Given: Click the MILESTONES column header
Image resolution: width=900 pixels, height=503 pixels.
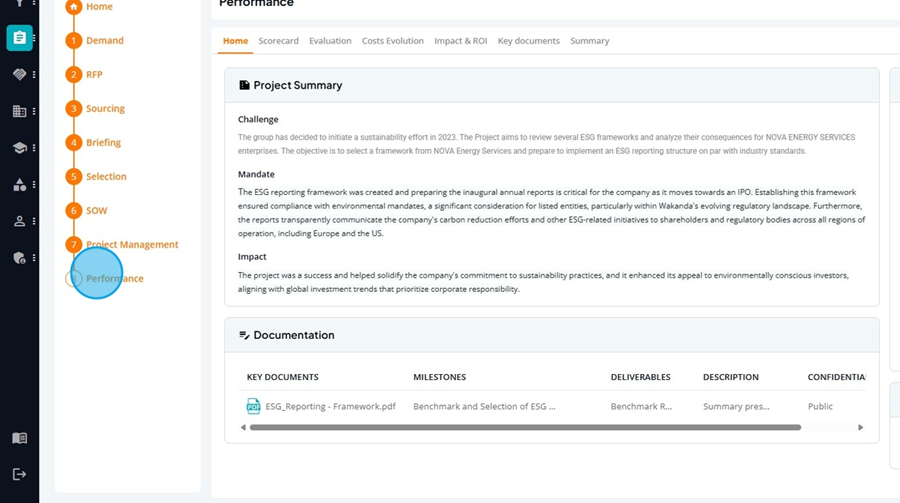Looking at the screenshot, I should (x=440, y=377).
